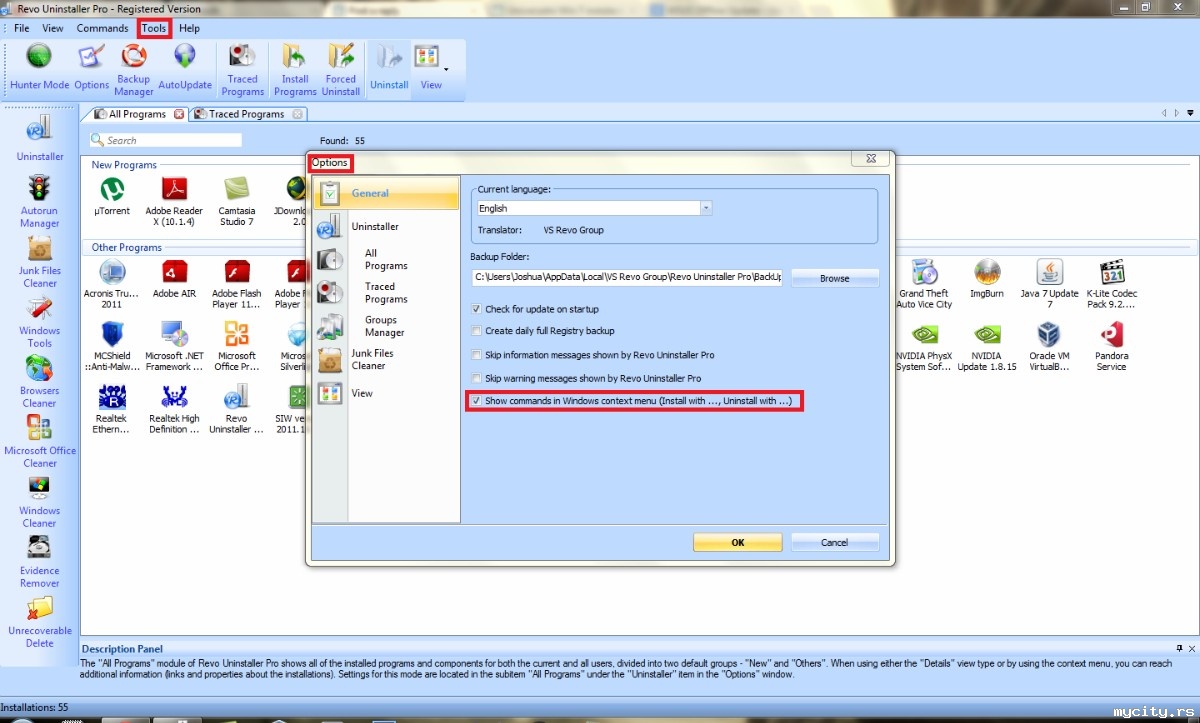Open the File menu
This screenshot has width=1200, height=723.
pyautogui.click(x=21, y=28)
